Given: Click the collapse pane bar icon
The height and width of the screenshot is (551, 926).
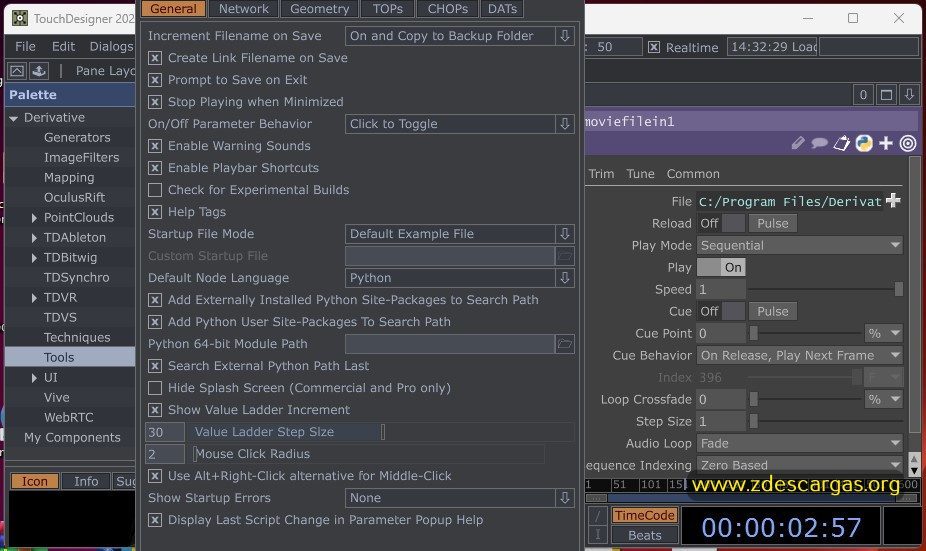Looking at the screenshot, I should (x=17, y=71).
